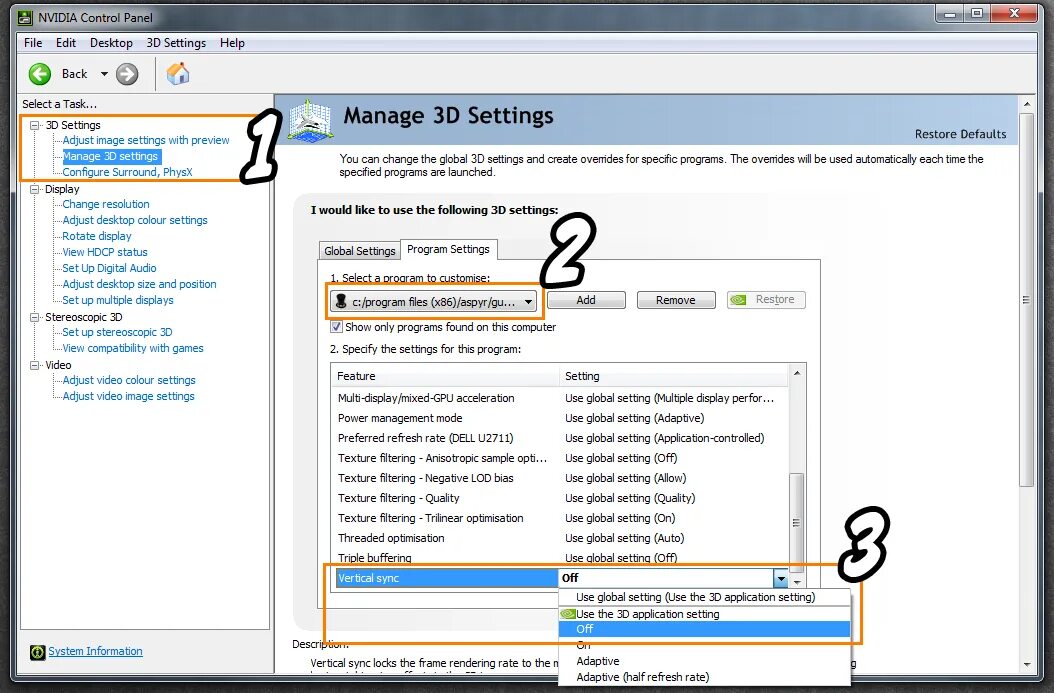Open View compatibility with games
Viewport: 1054px width, 693px height.
tap(133, 348)
